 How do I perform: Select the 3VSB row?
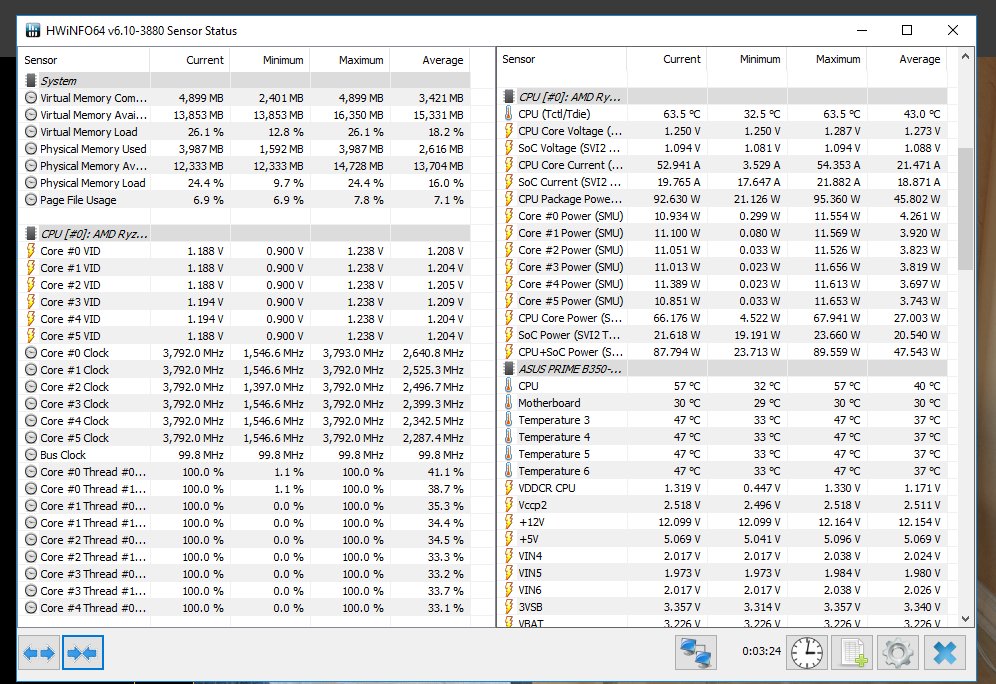(x=722, y=607)
